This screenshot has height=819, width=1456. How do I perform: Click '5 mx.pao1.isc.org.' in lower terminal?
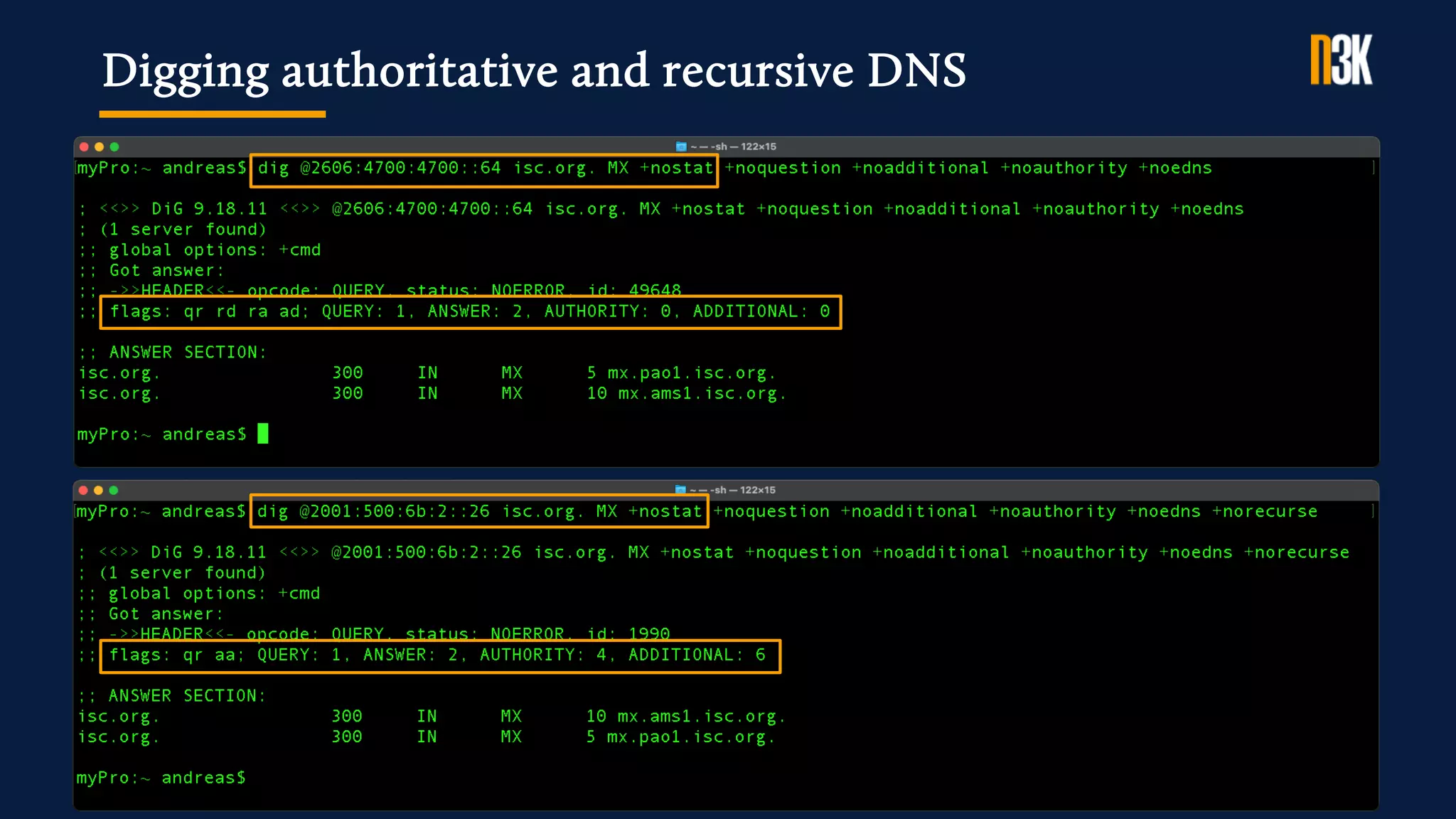coord(680,737)
